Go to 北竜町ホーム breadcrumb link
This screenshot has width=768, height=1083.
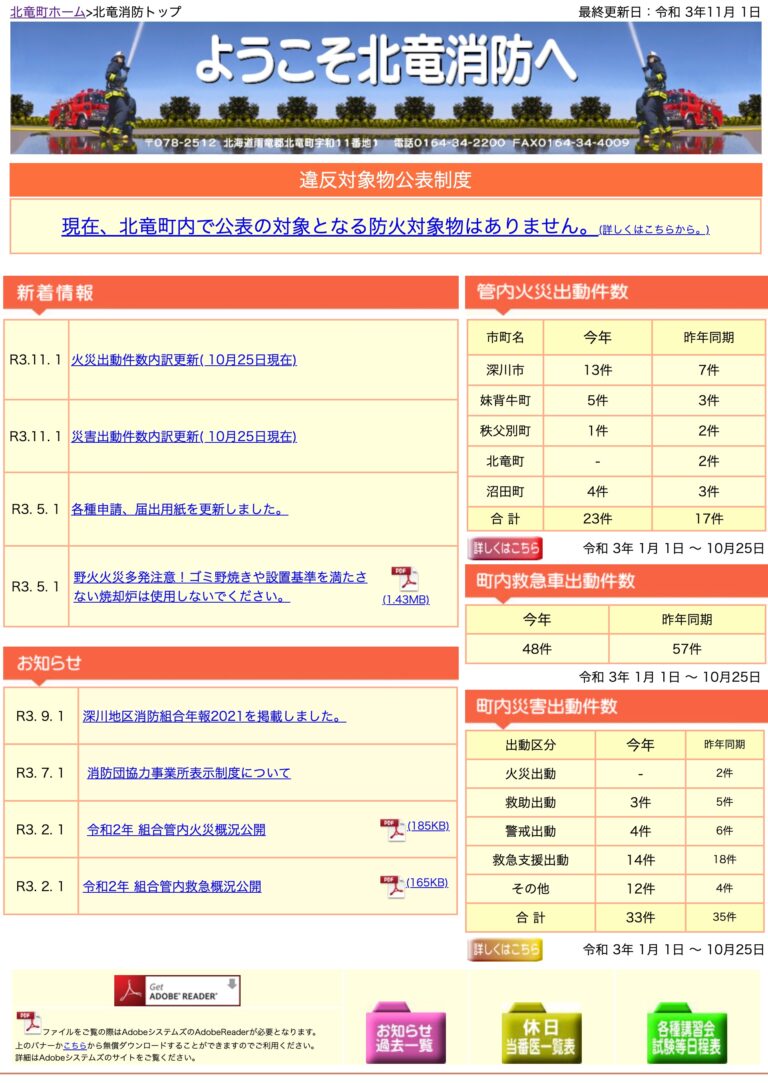coord(47,12)
